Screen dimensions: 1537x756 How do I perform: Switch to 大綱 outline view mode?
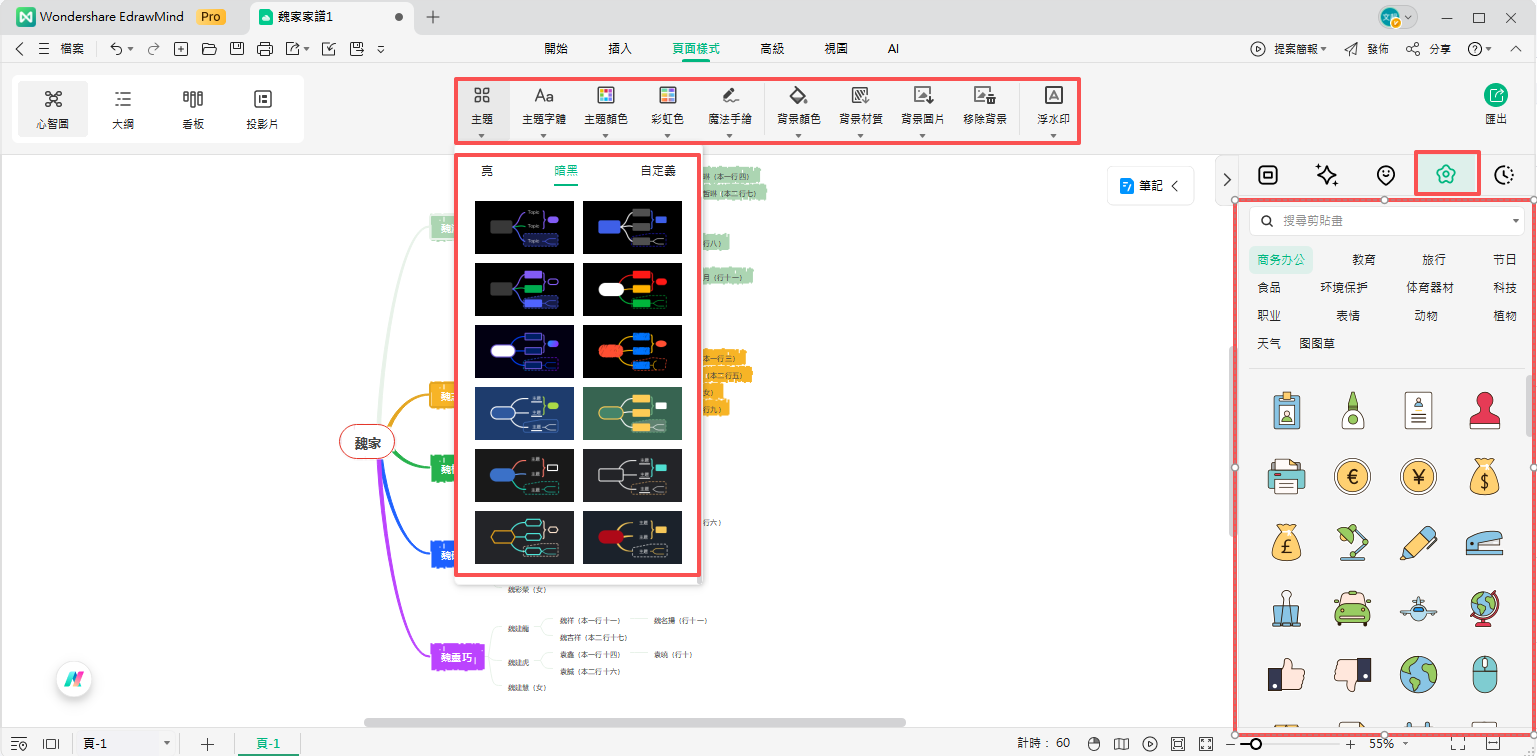(122, 108)
